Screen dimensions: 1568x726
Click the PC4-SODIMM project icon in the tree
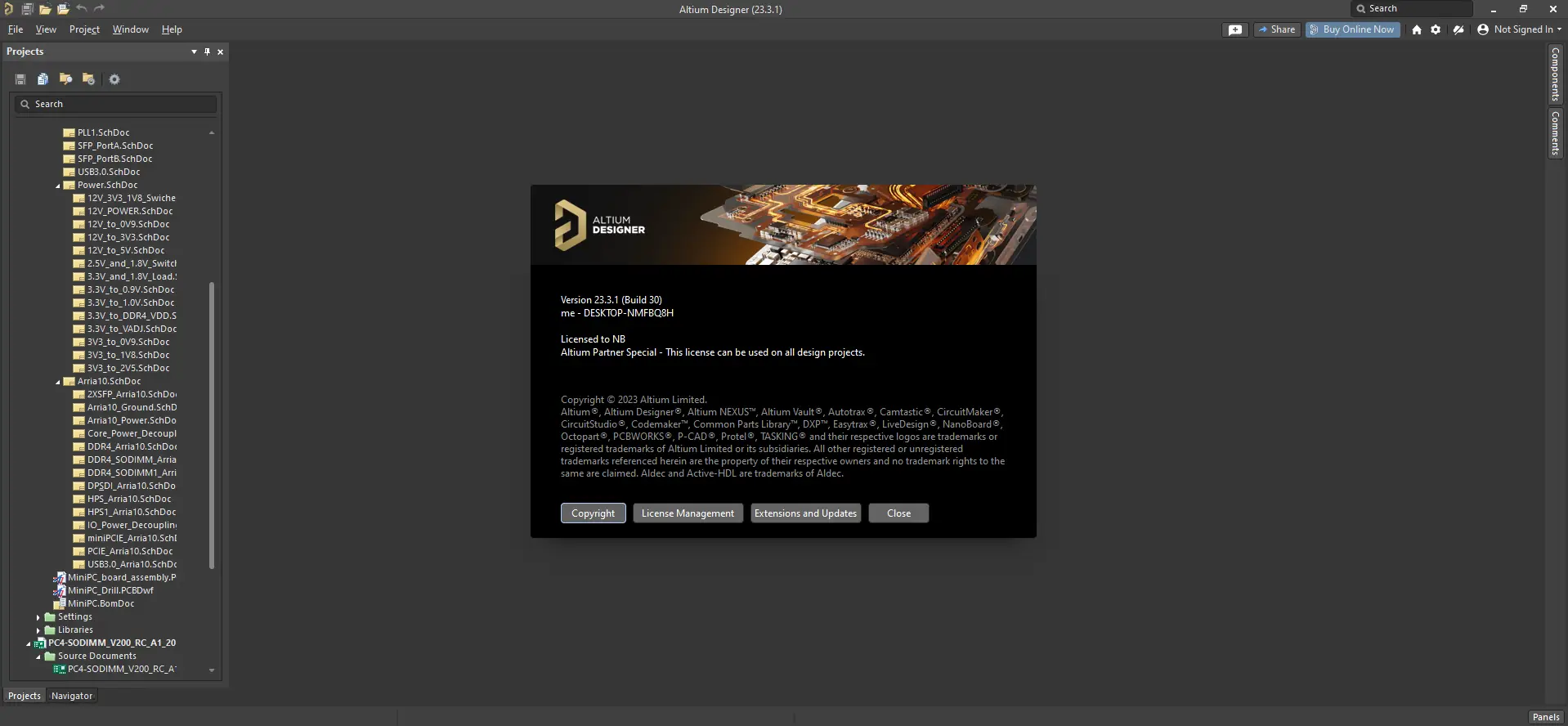coord(39,643)
